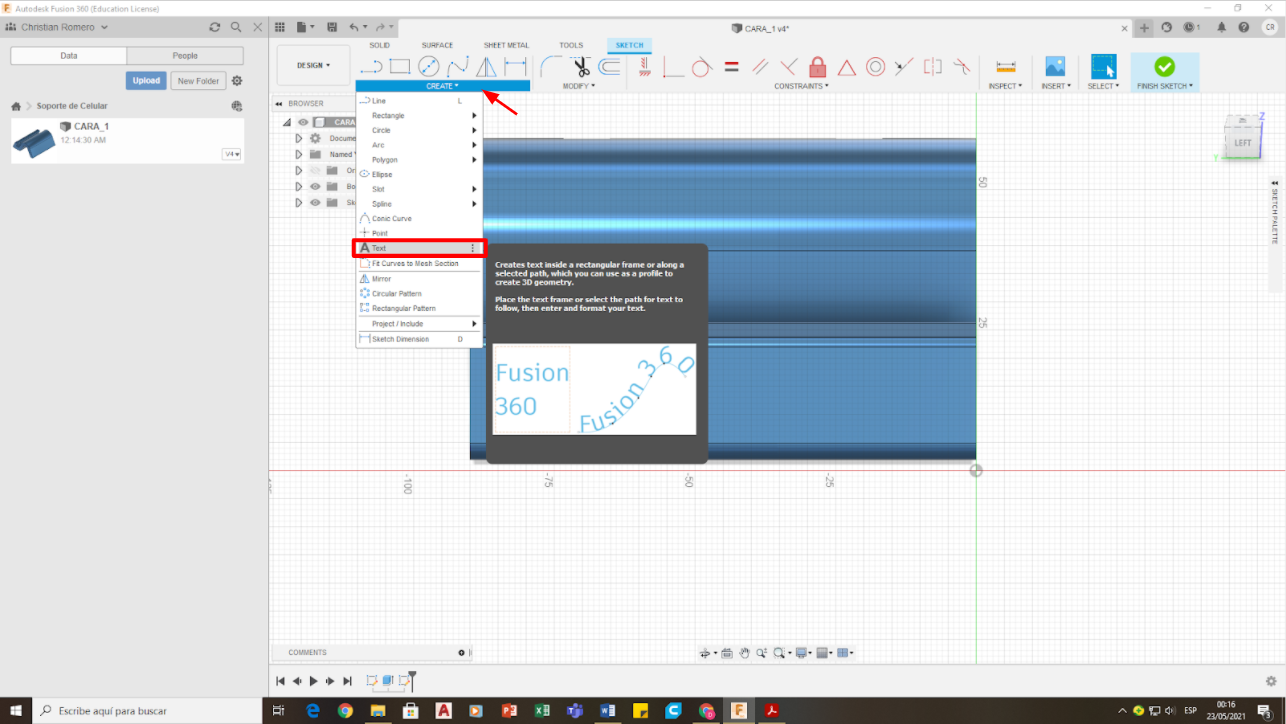Toggle visibility of CARA root component
Viewport: 1286px width, 724px height.
coord(303,123)
